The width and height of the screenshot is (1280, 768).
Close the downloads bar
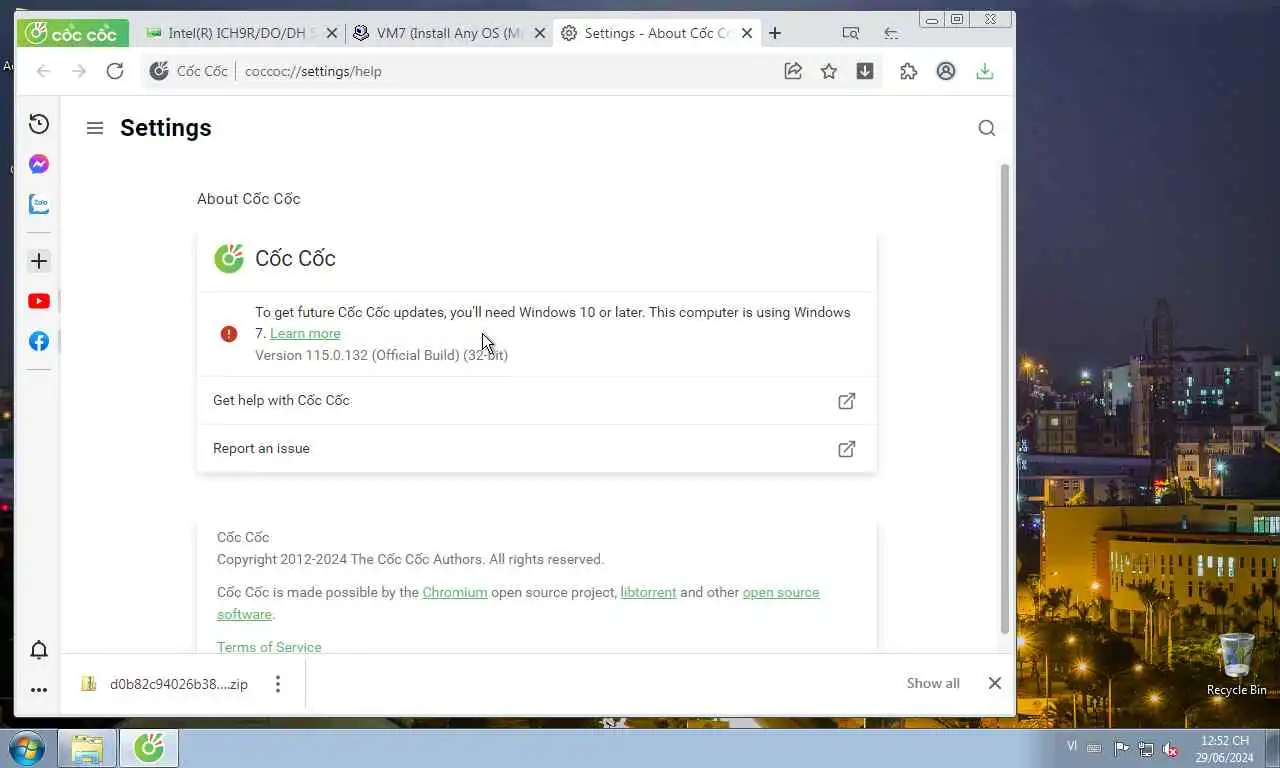pyautogui.click(x=995, y=683)
